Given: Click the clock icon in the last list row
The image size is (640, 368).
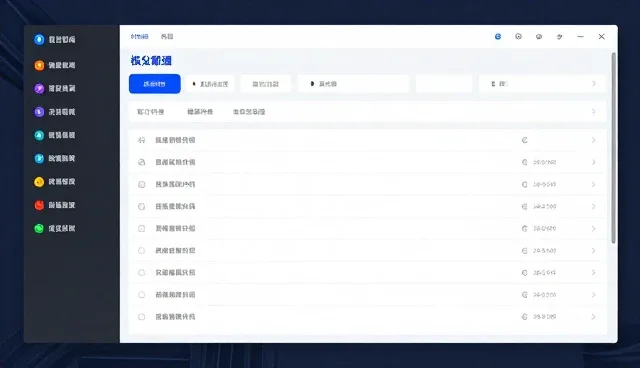Looking at the screenshot, I should click(x=525, y=317).
